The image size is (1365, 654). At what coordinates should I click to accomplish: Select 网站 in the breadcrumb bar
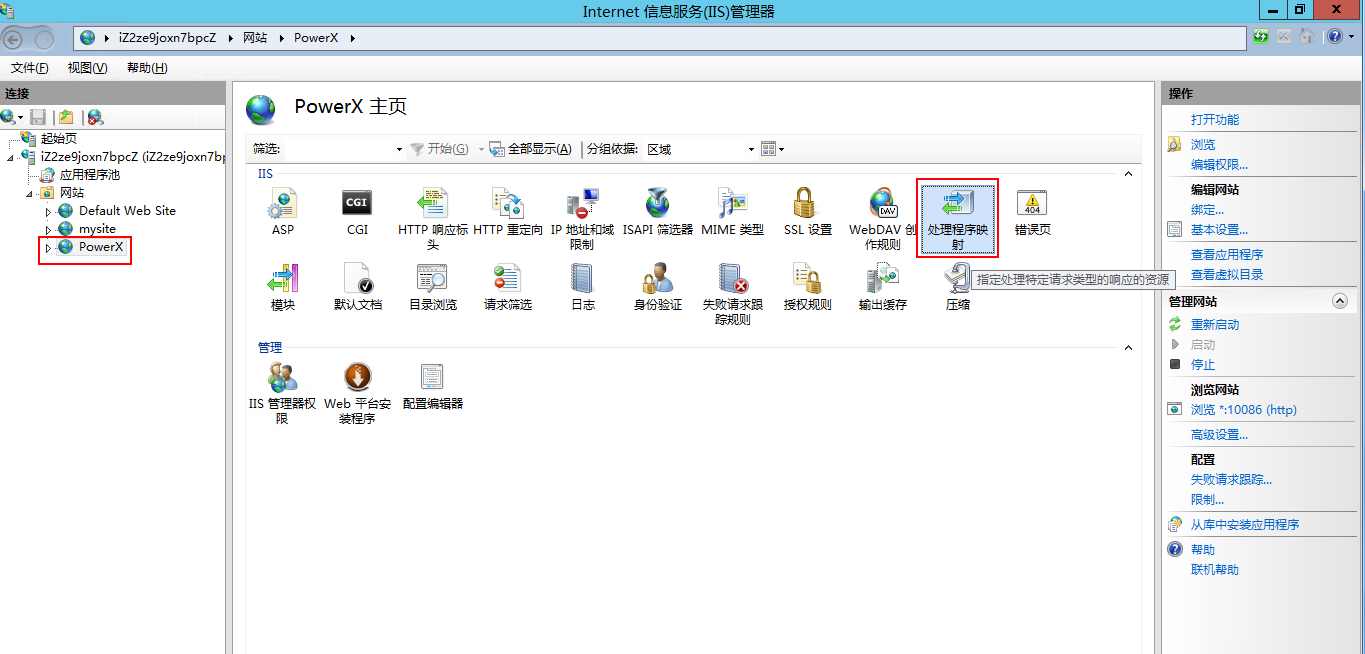click(256, 37)
